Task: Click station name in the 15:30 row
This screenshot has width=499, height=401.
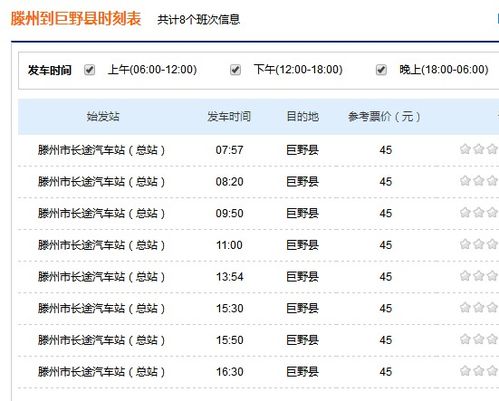Action: 101,308
